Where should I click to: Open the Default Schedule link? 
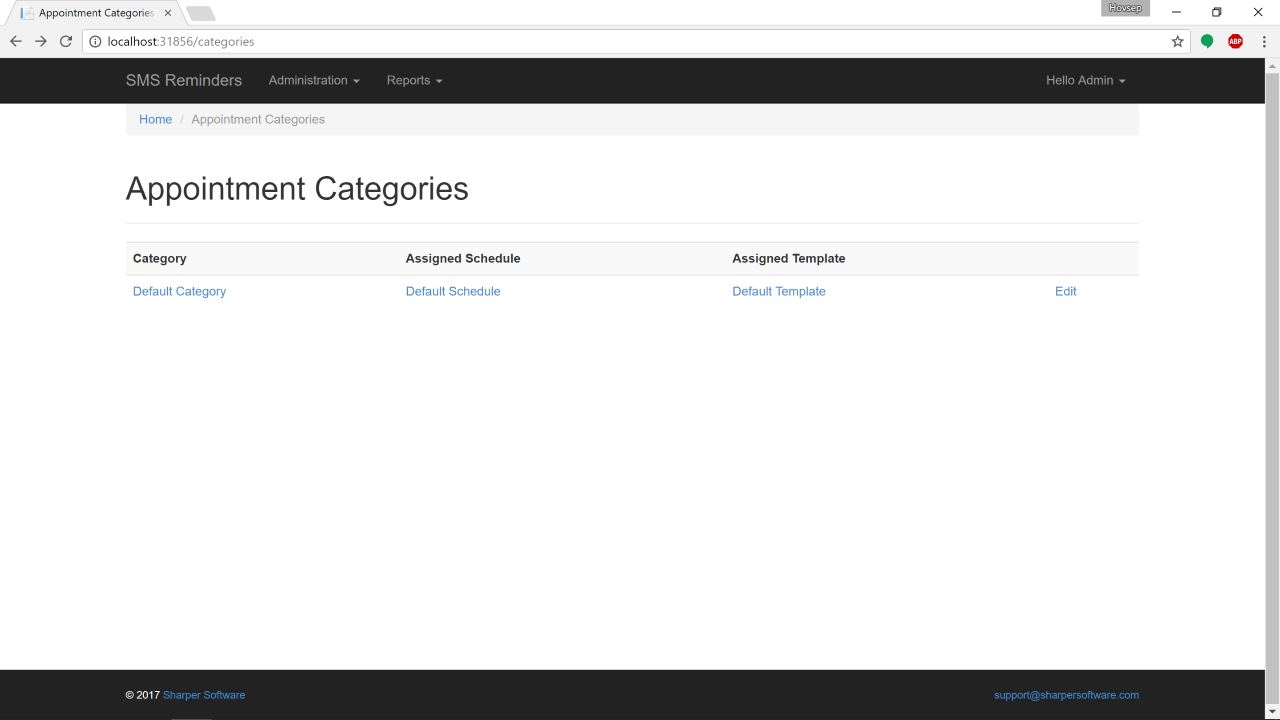(x=452, y=291)
